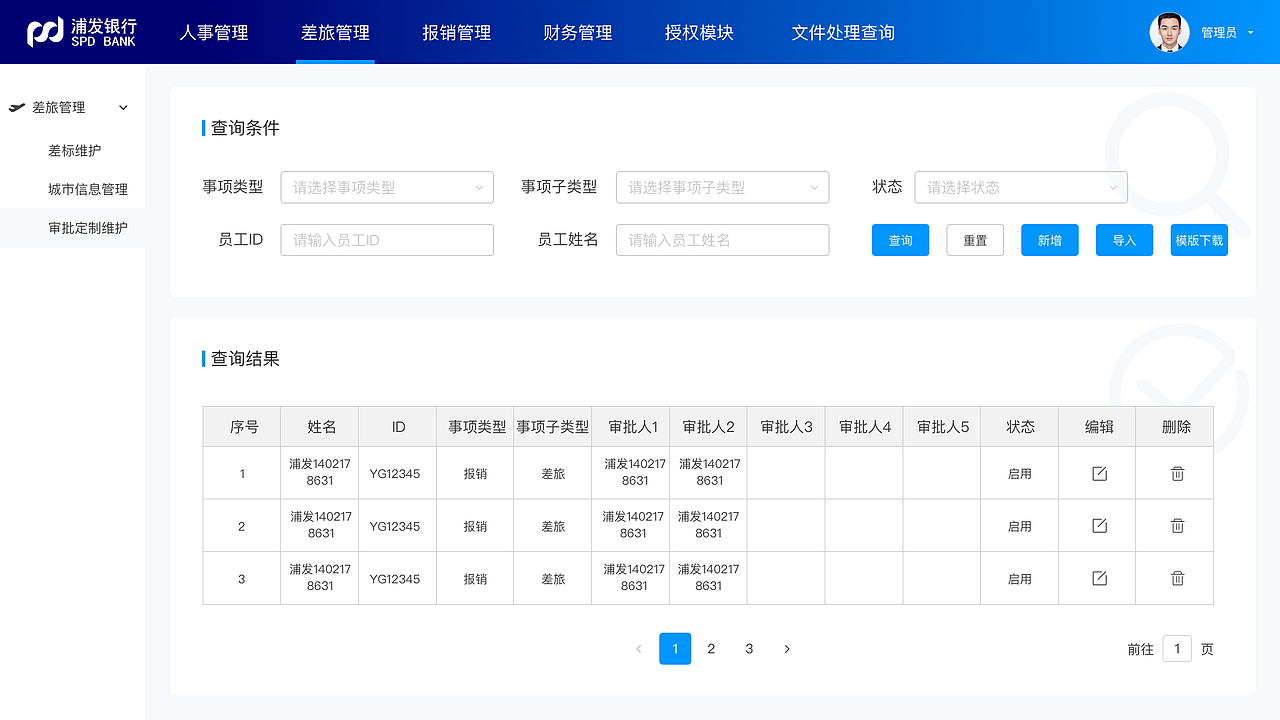Click the airplane icon beside 差旅管理
This screenshot has height=720, width=1280.
coord(16,107)
